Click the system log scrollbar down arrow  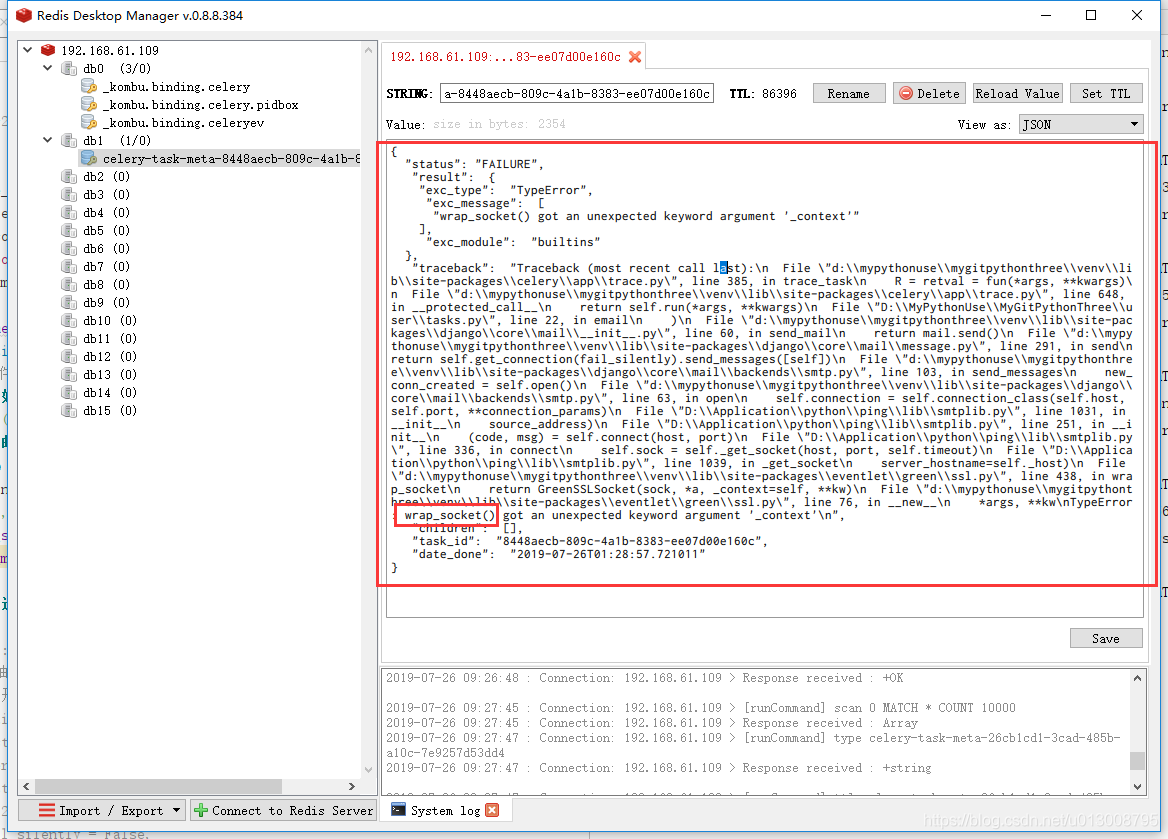[1137, 786]
